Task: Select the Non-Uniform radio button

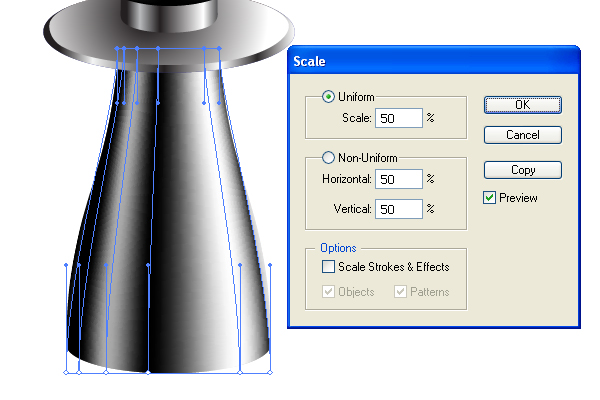Action: coord(328,157)
